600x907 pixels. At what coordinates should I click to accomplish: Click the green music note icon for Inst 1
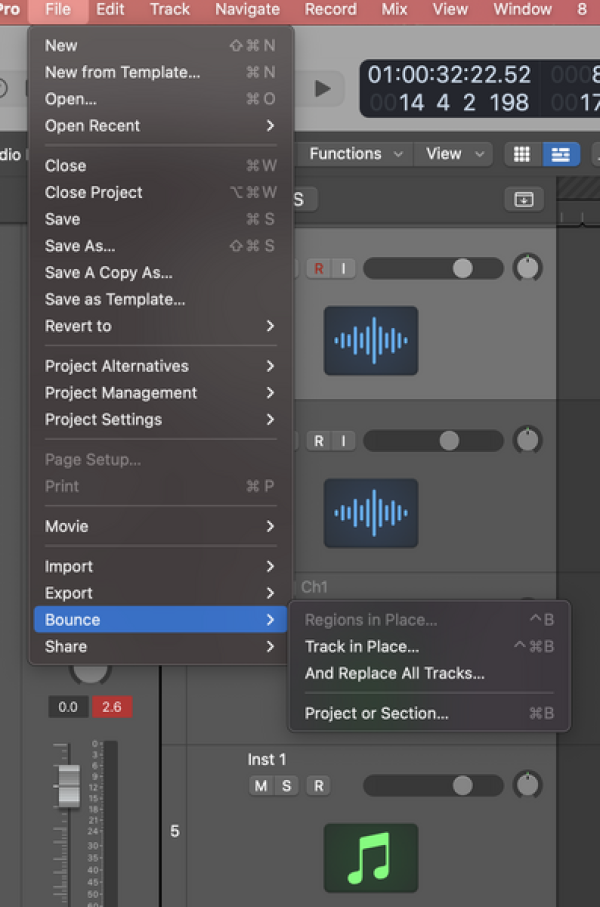[371, 857]
